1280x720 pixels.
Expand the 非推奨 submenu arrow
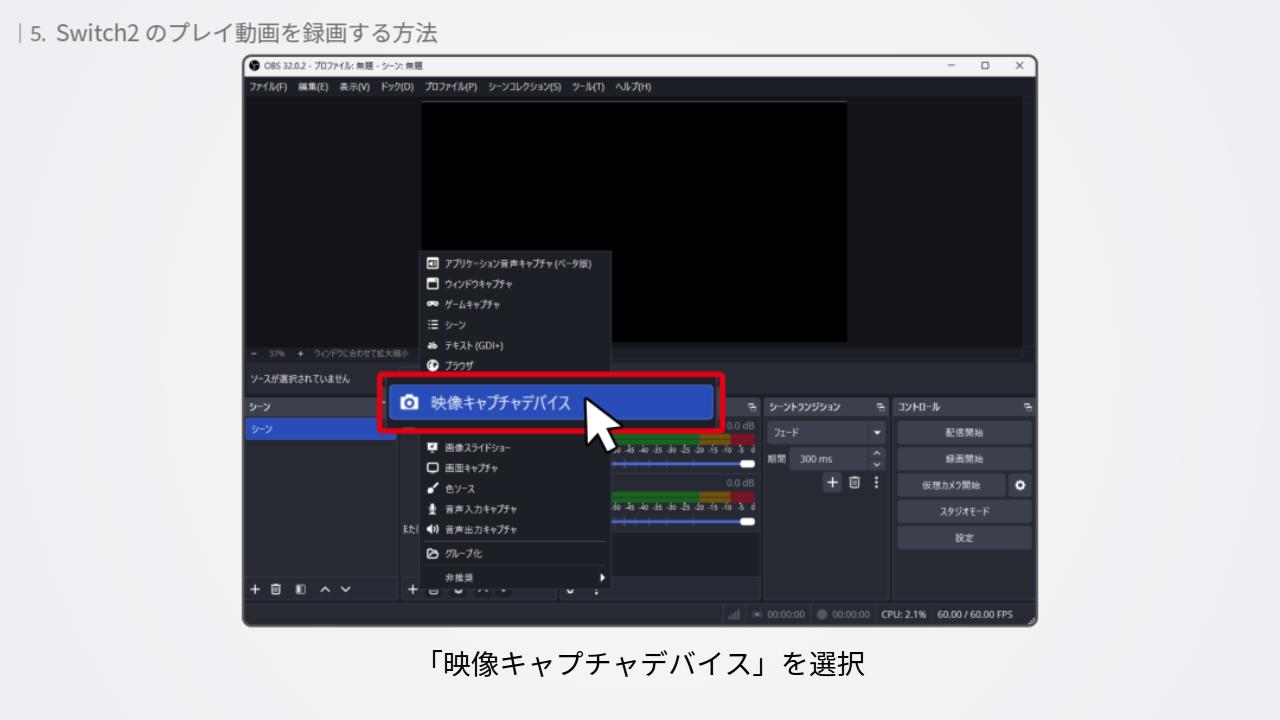point(602,577)
